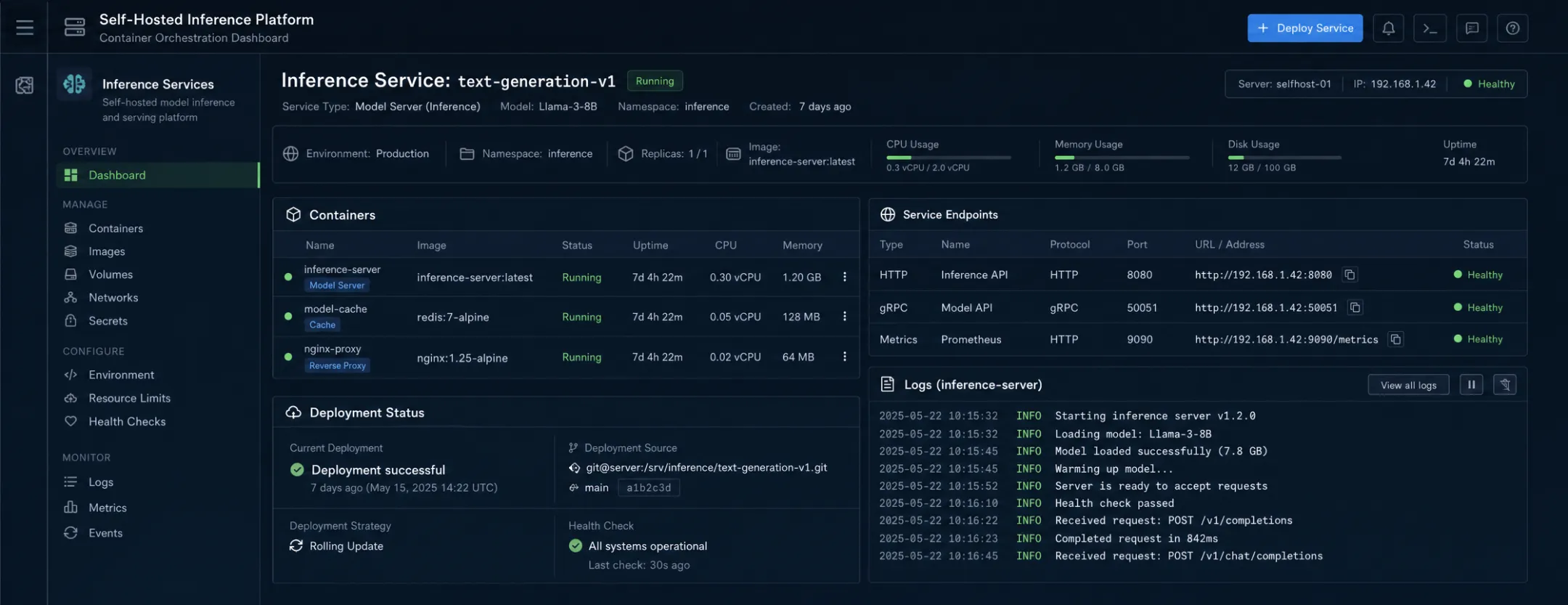
Task: Open Events under Monitor
Action: (x=93, y=532)
